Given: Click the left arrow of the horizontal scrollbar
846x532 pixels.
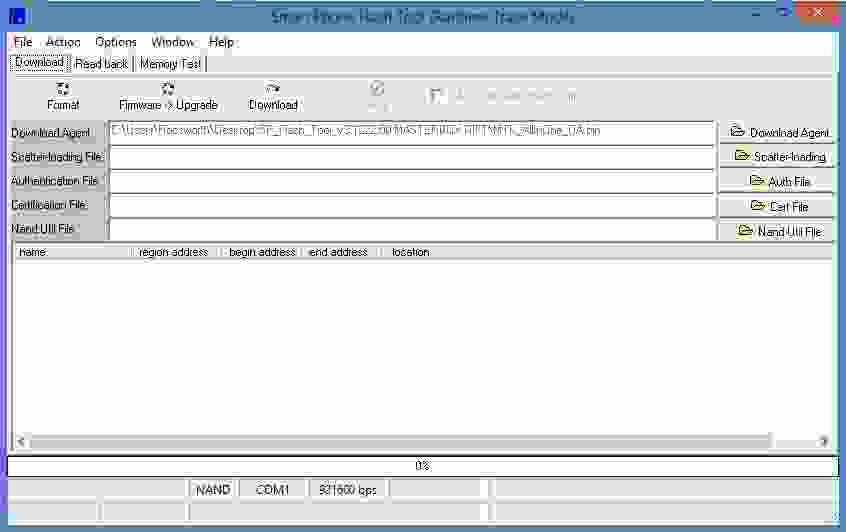Looking at the screenshot, I should [21, 442].
